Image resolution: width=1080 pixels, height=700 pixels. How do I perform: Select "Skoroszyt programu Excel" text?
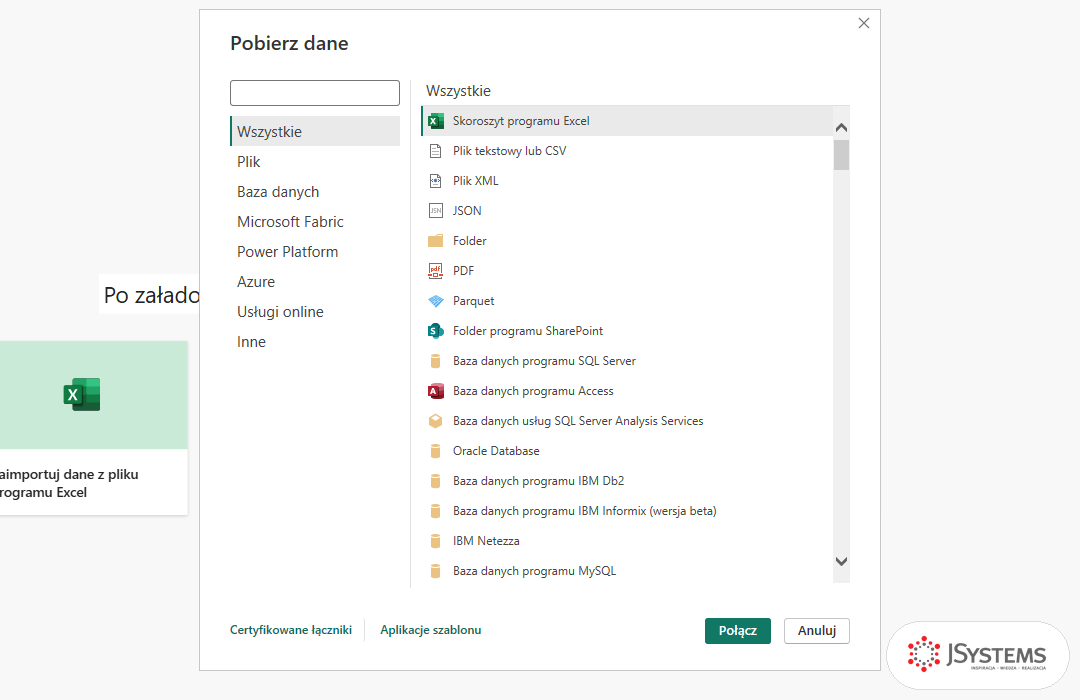pos(521,121)
